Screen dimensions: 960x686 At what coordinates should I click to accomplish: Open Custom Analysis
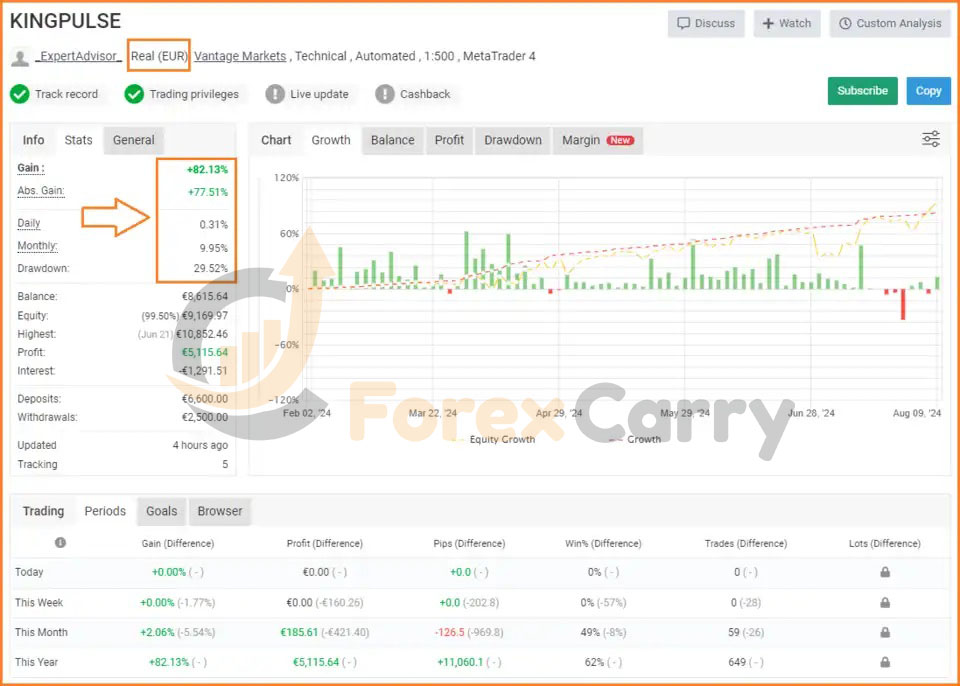[890, 23]
